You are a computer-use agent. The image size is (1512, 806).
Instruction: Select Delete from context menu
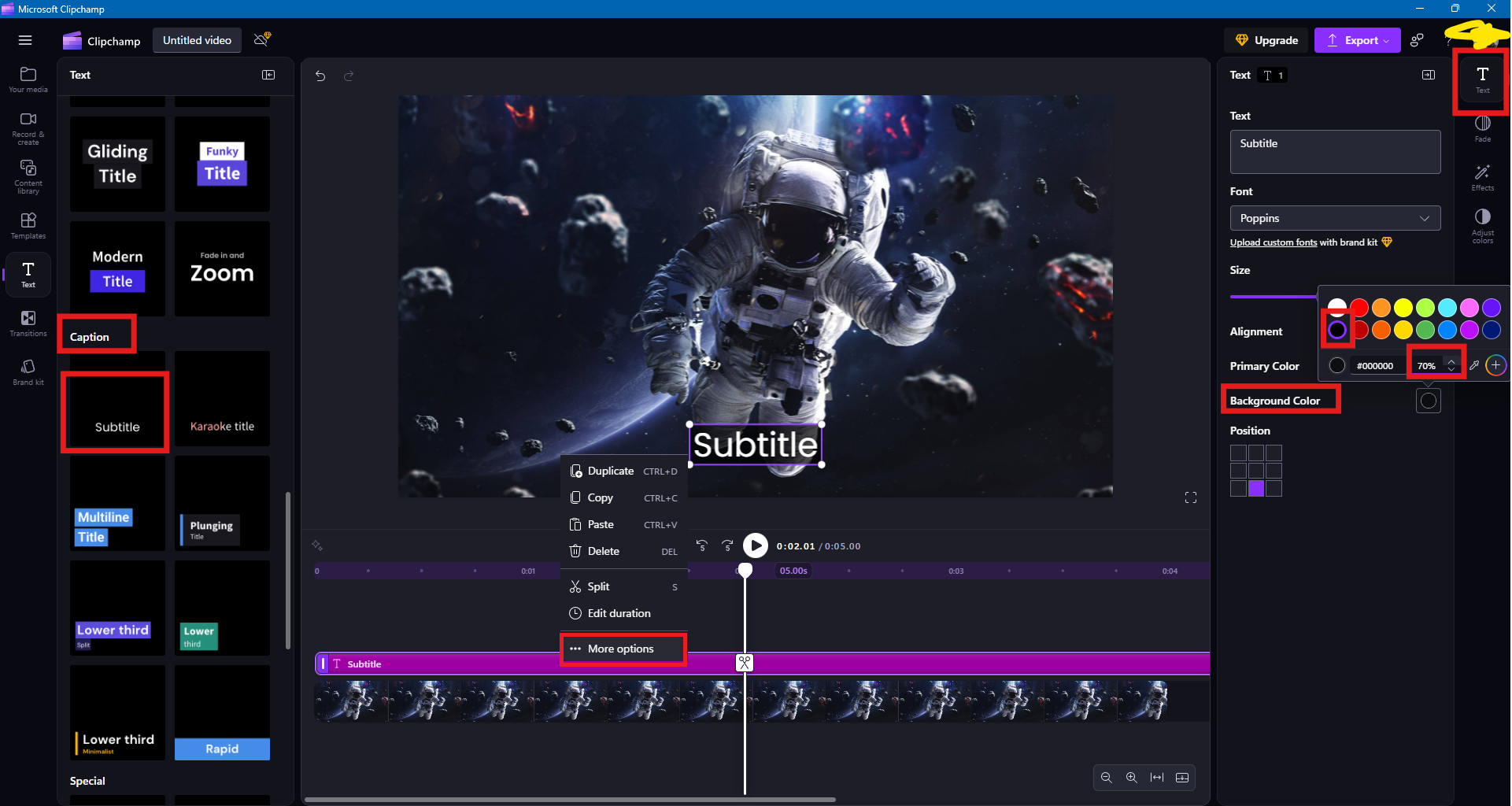623,551
